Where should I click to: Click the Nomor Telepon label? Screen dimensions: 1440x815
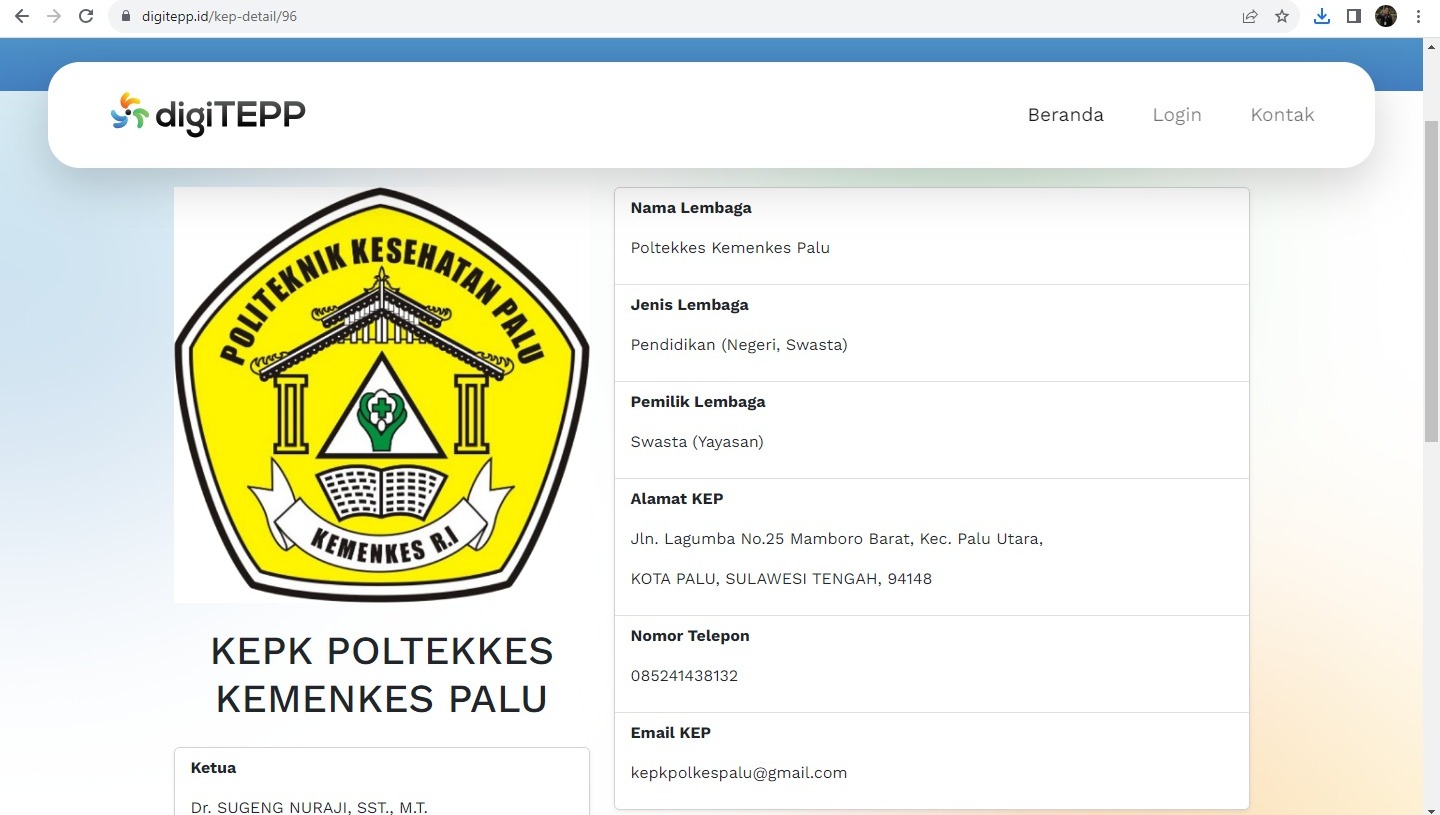coord(690,636)
